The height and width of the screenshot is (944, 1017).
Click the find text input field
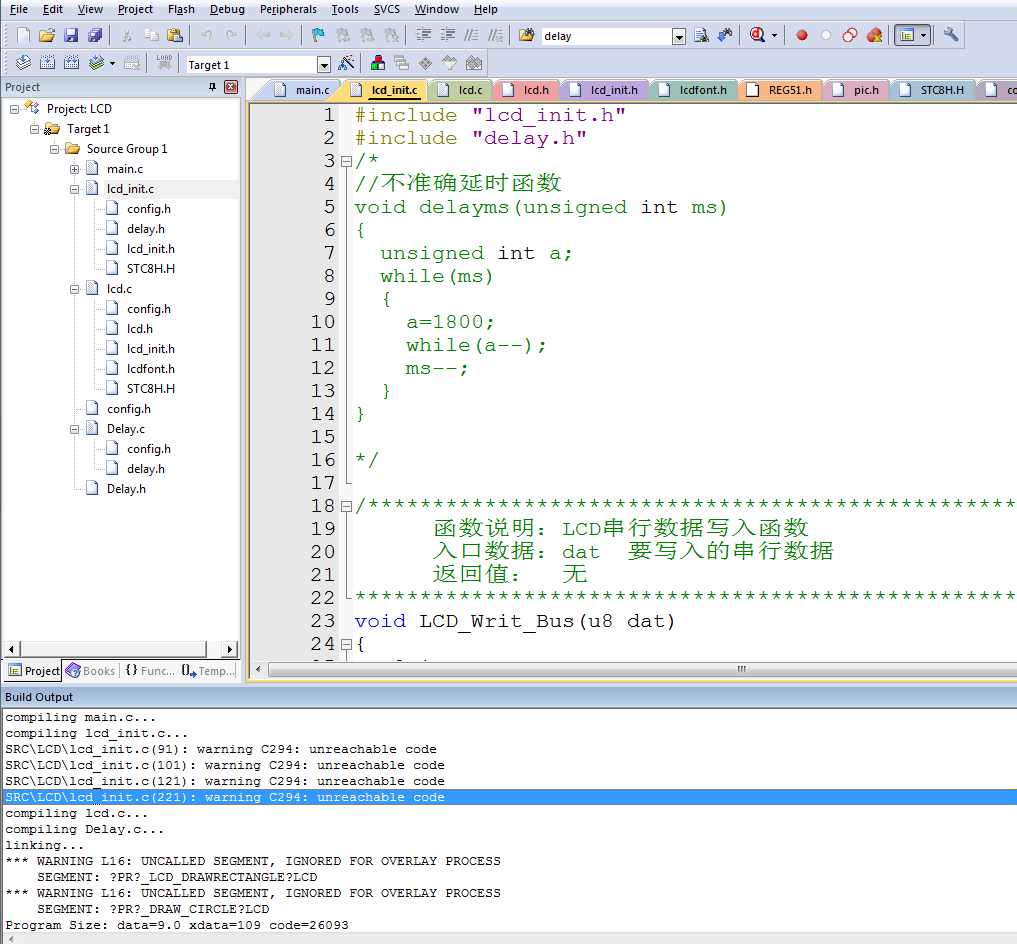(606, 36)
